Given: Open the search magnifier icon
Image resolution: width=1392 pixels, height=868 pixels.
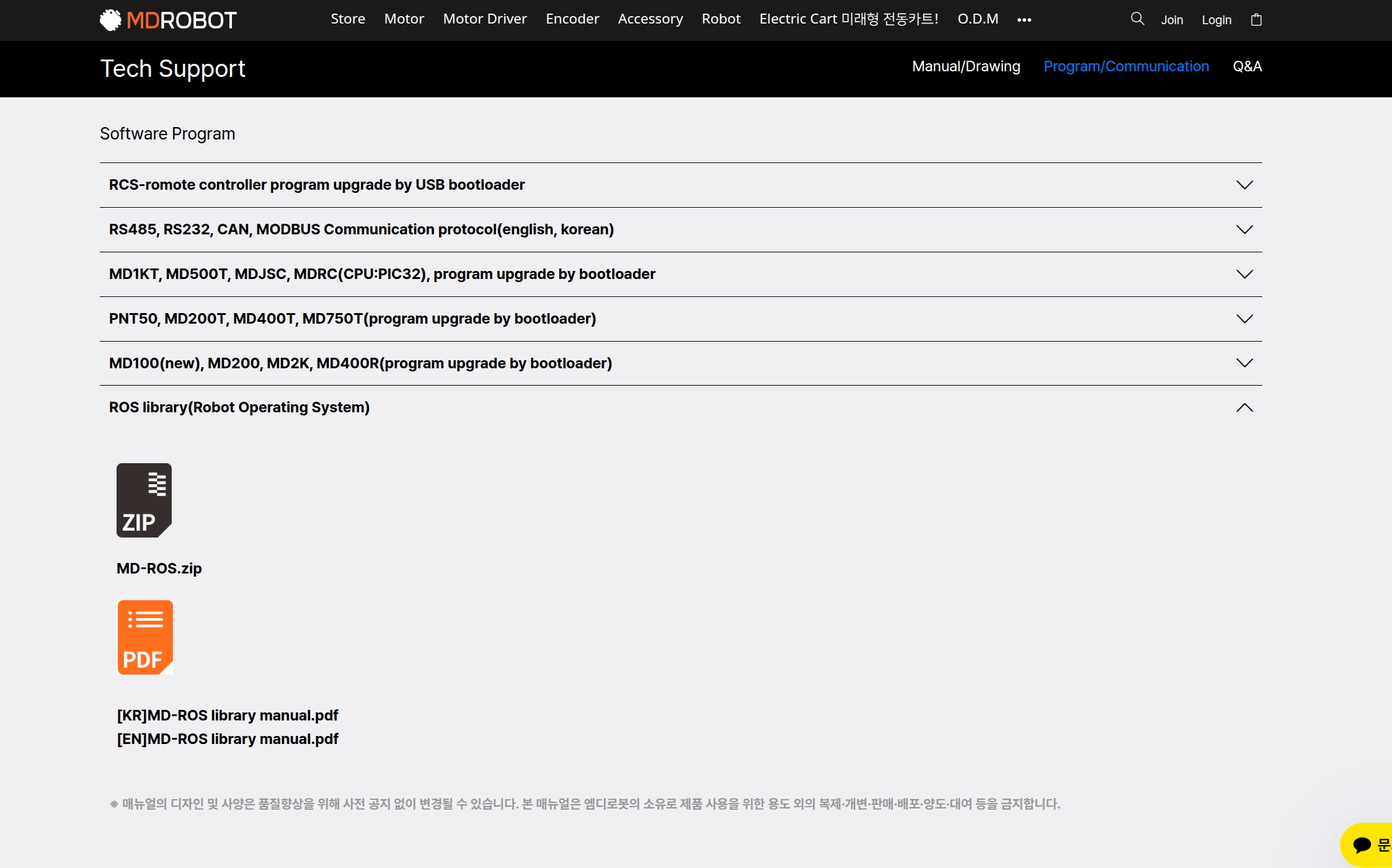Looking at the screenshot, I should pyautogui.click(x=1137, y=19).
